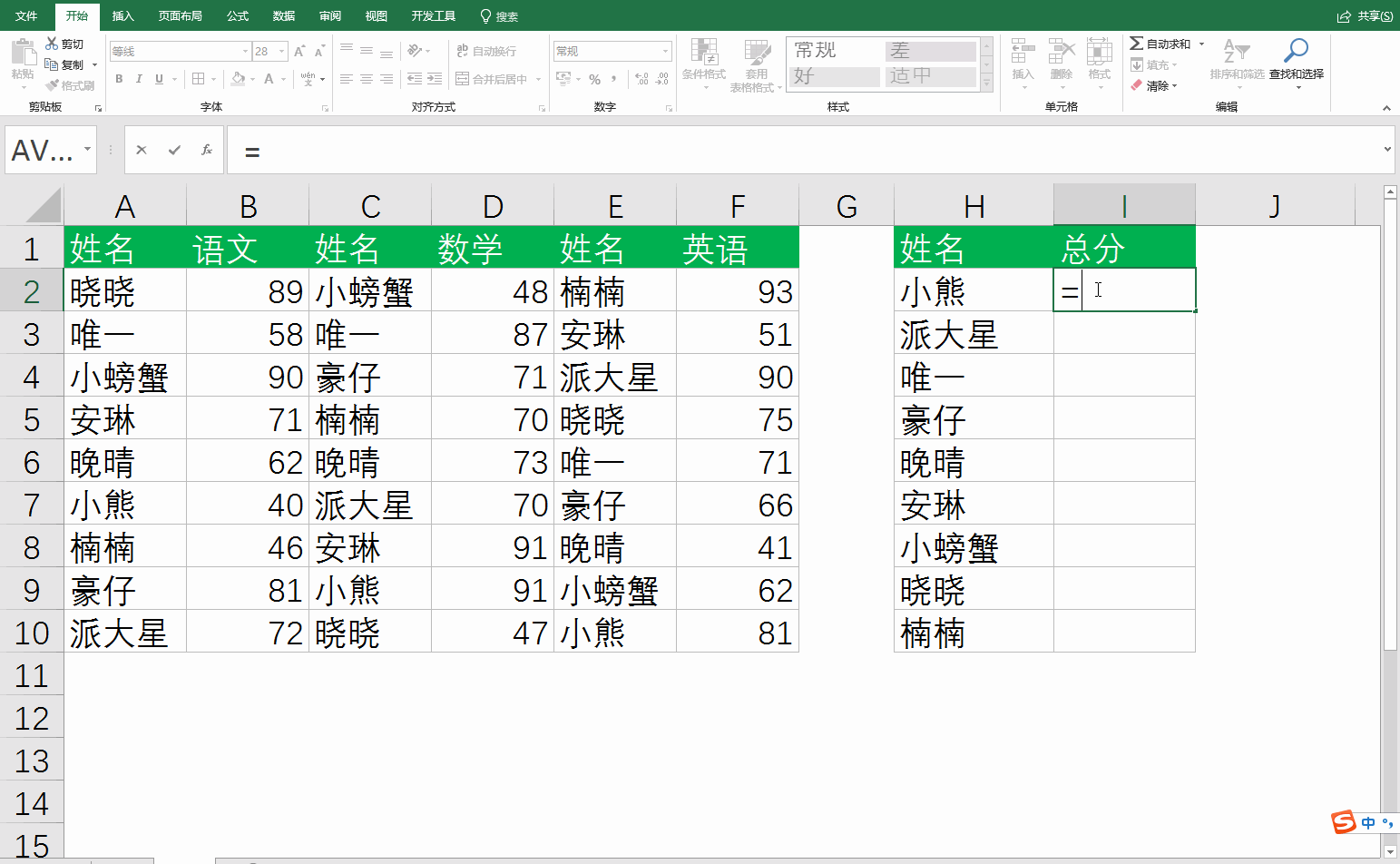Click the Share (共享) button
Screen dimensions: 1400x864
tap(1365, 15)
